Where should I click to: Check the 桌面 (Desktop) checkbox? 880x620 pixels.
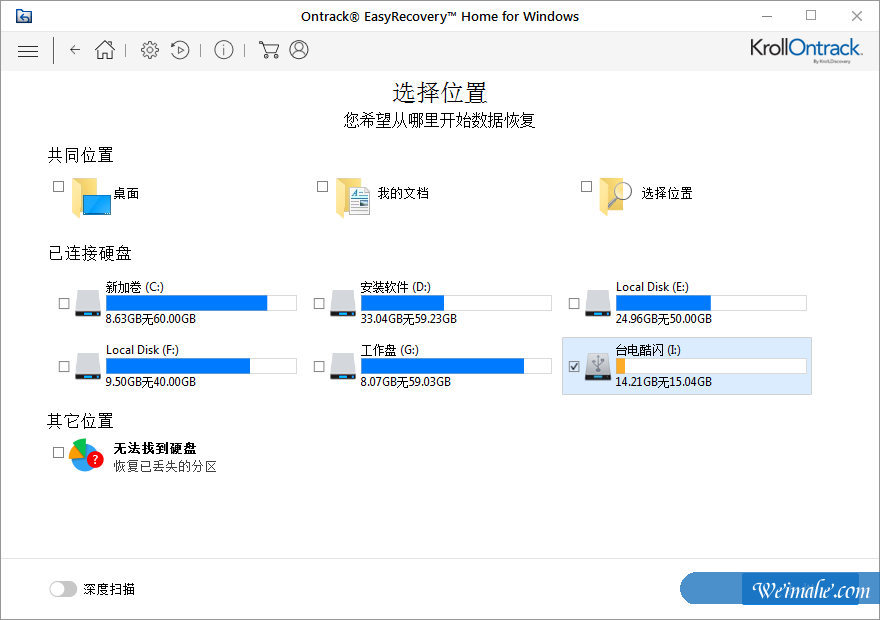coord(57,186)
